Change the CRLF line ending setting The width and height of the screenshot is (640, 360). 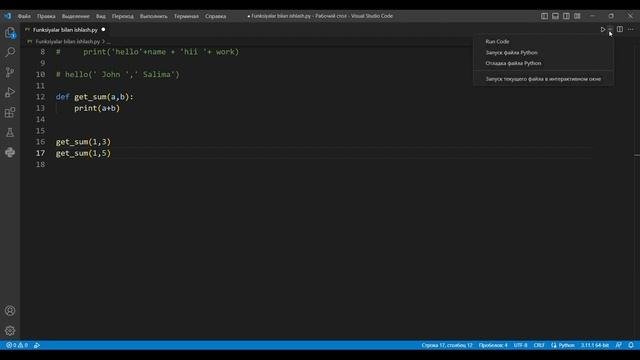539,345
